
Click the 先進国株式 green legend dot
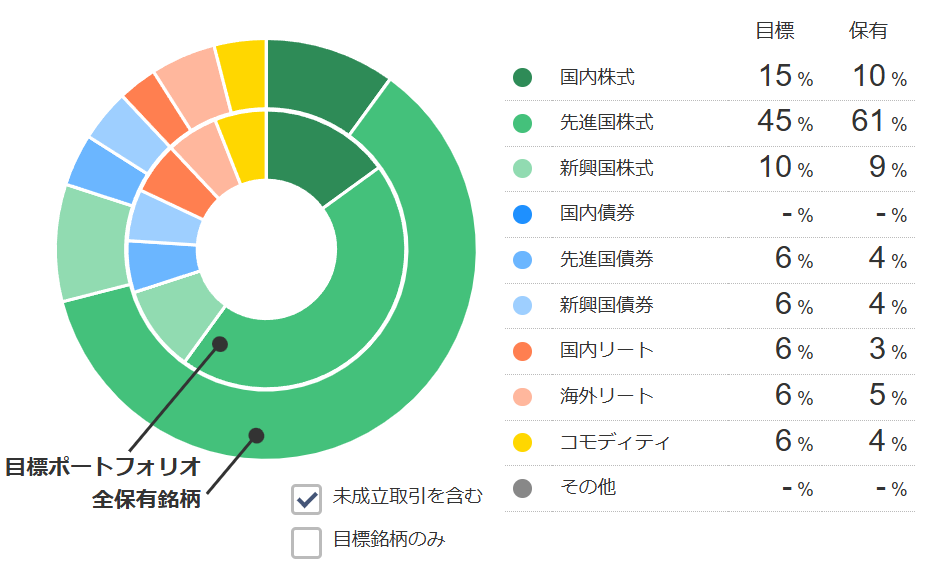coord(522,123)
